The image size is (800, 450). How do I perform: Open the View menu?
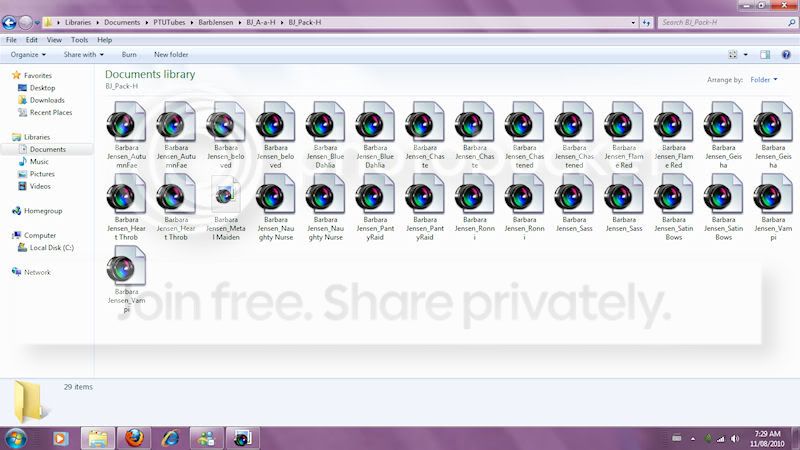coord(54,40)
